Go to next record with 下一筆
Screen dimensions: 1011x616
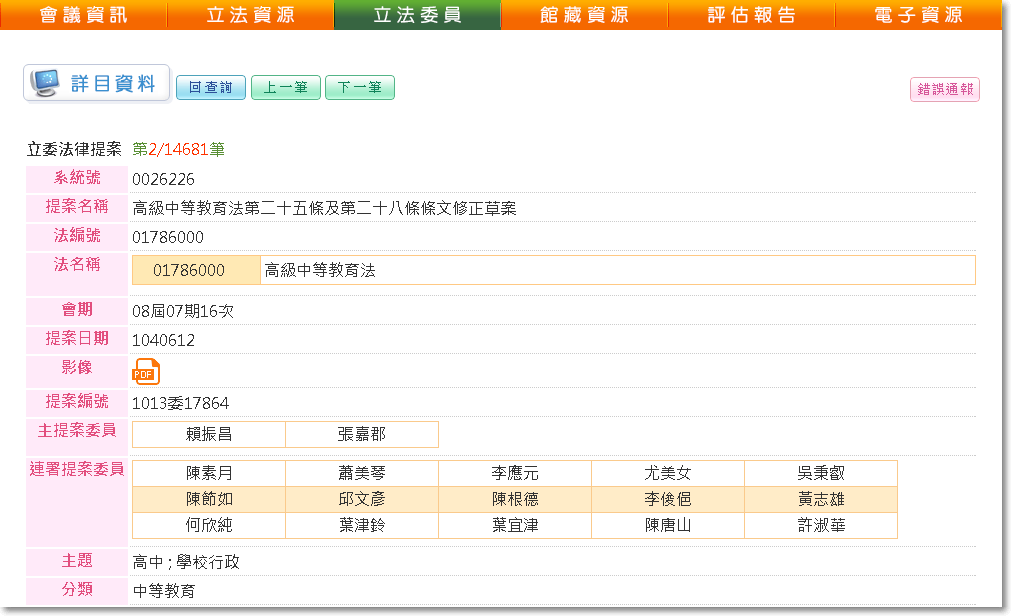[360, 88]
